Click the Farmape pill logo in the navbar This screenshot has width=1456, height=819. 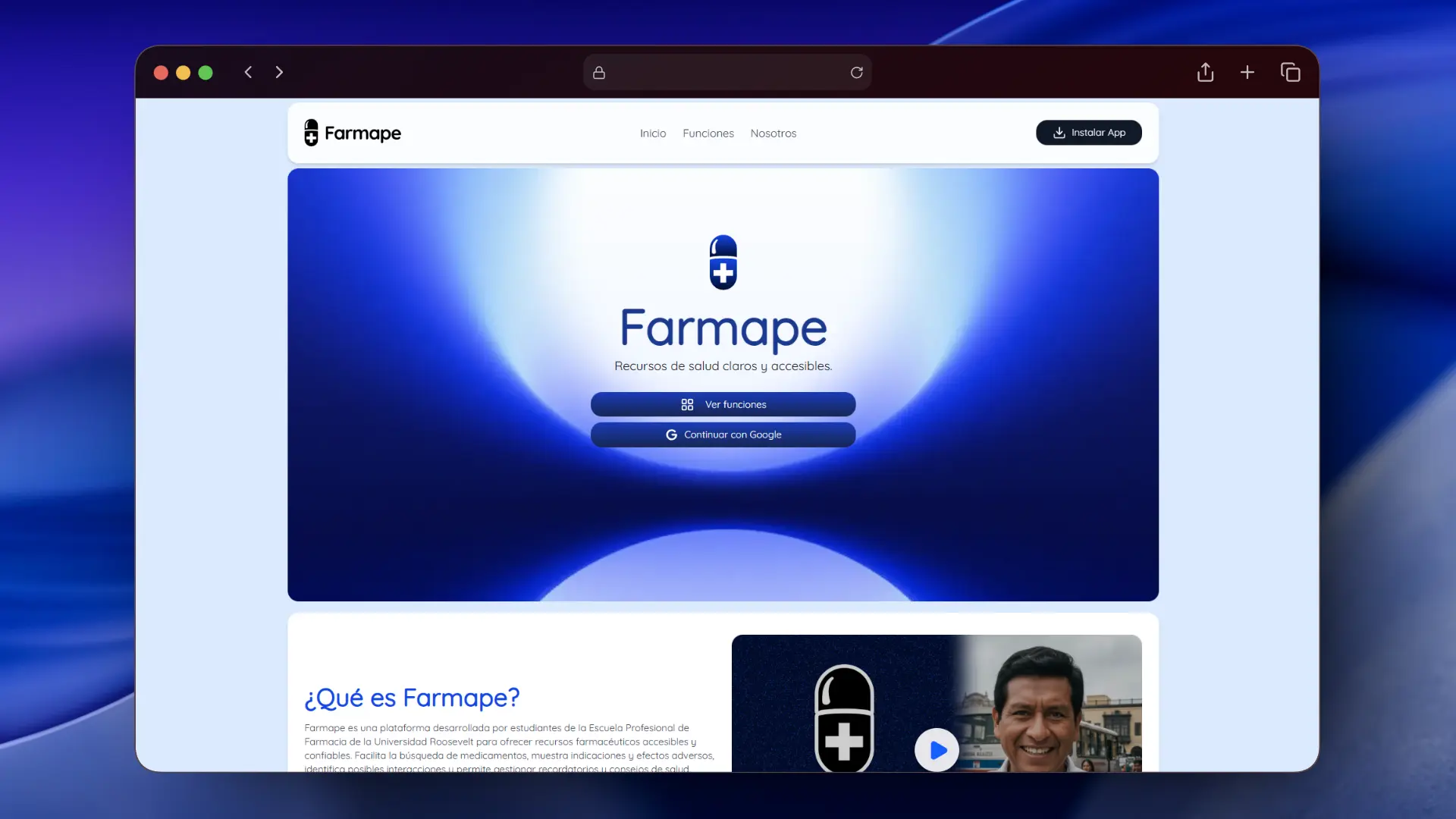point(312,132)
